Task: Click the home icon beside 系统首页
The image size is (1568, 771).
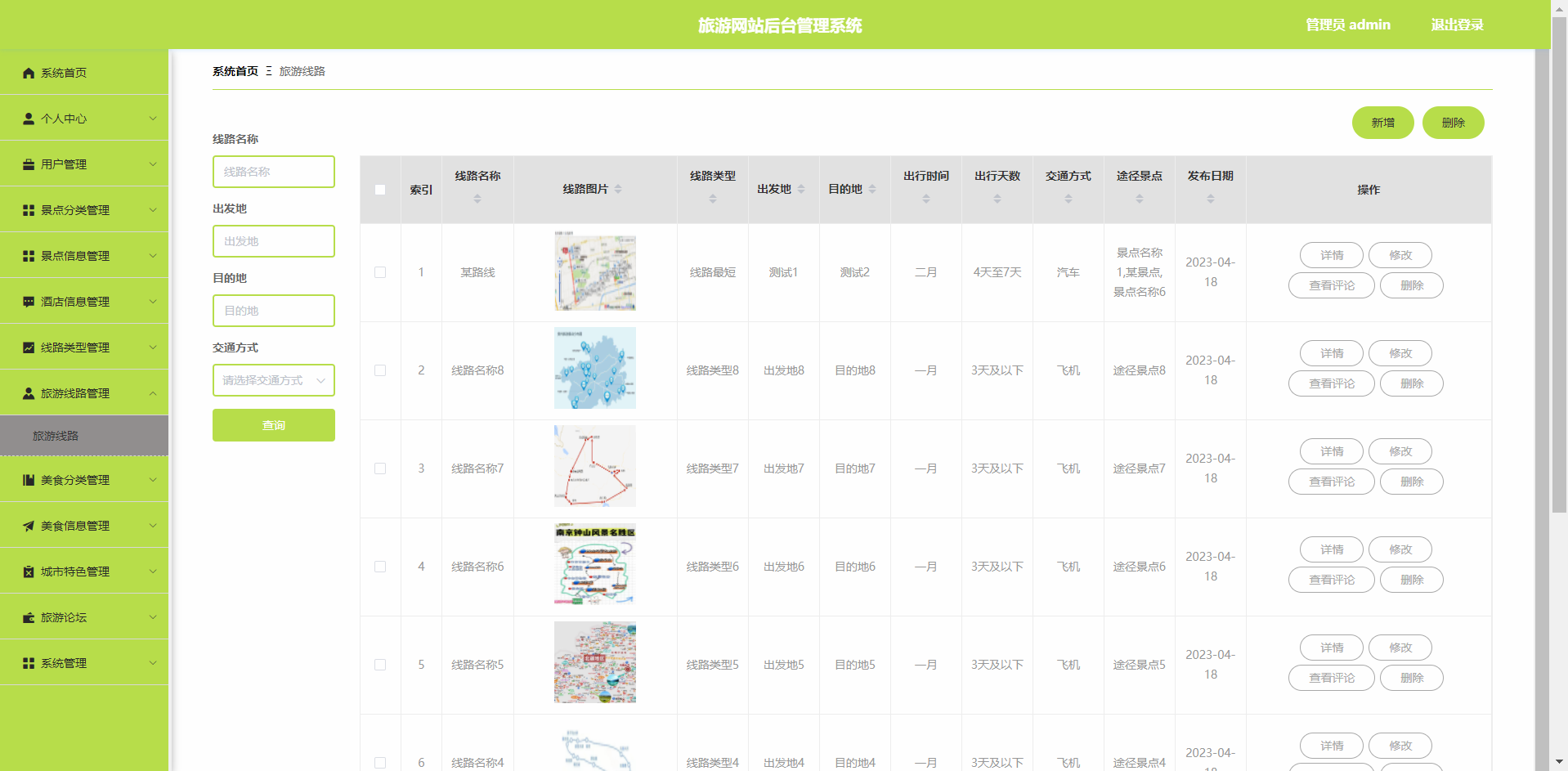Action: (x=29, y=73)
